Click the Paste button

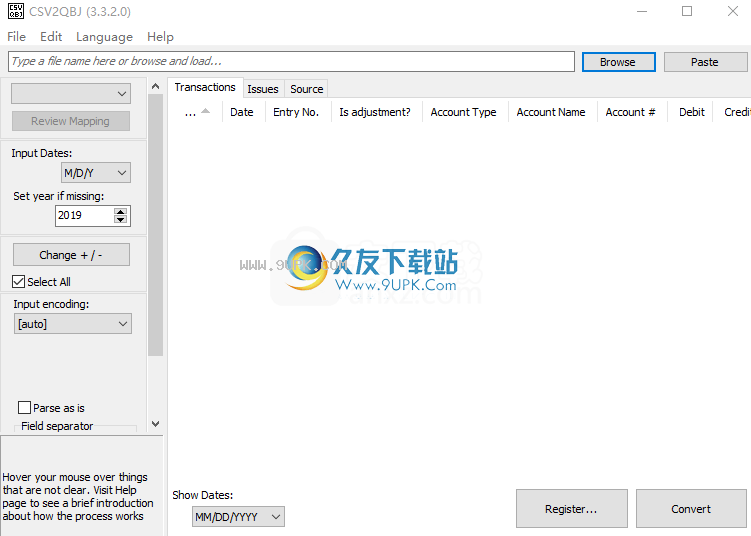(x=705, y=62)
